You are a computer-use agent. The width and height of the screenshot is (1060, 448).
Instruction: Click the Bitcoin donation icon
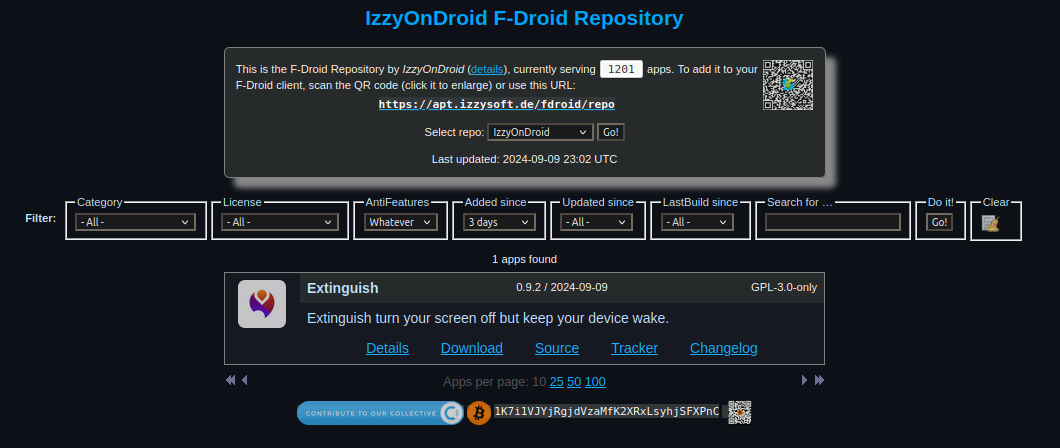(x=479, y=412)
